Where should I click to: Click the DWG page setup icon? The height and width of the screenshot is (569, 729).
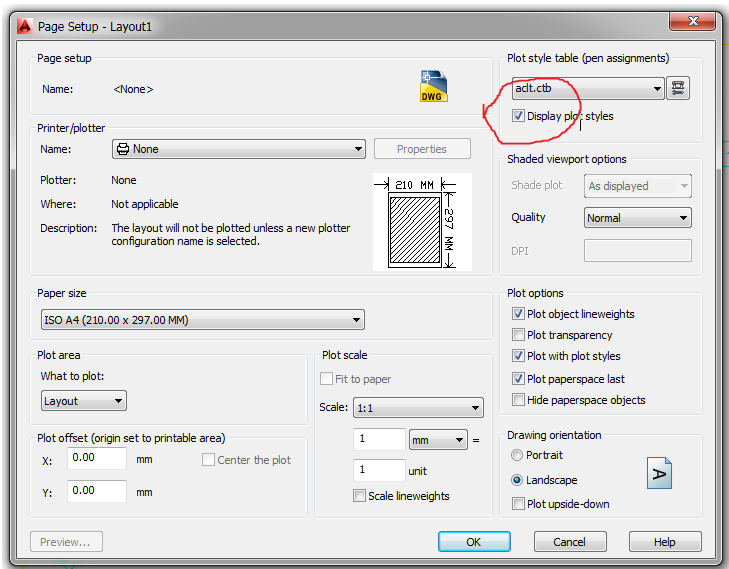433,86
